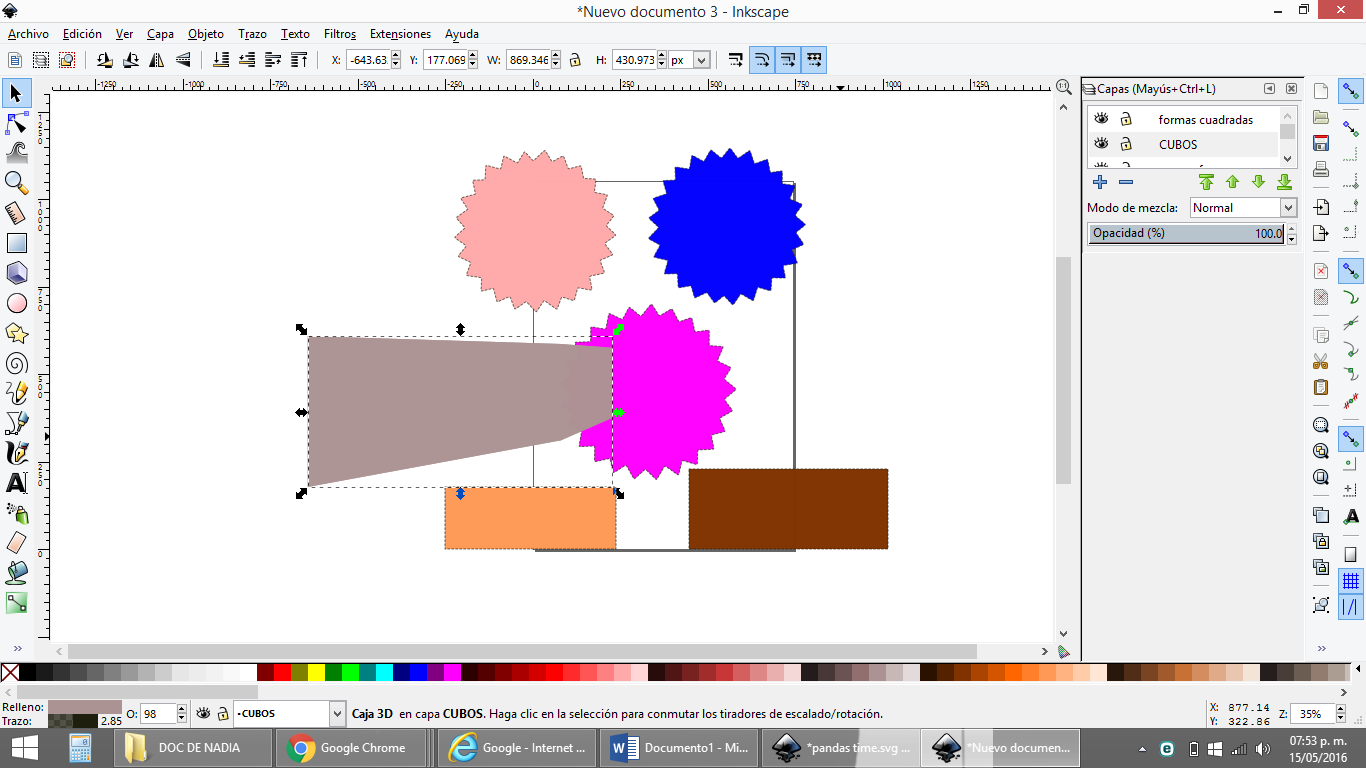This screenshot has height=768, width=1366.
Task: Toggle lock of formas cuadradas layer
Action: coord(1125,119)
